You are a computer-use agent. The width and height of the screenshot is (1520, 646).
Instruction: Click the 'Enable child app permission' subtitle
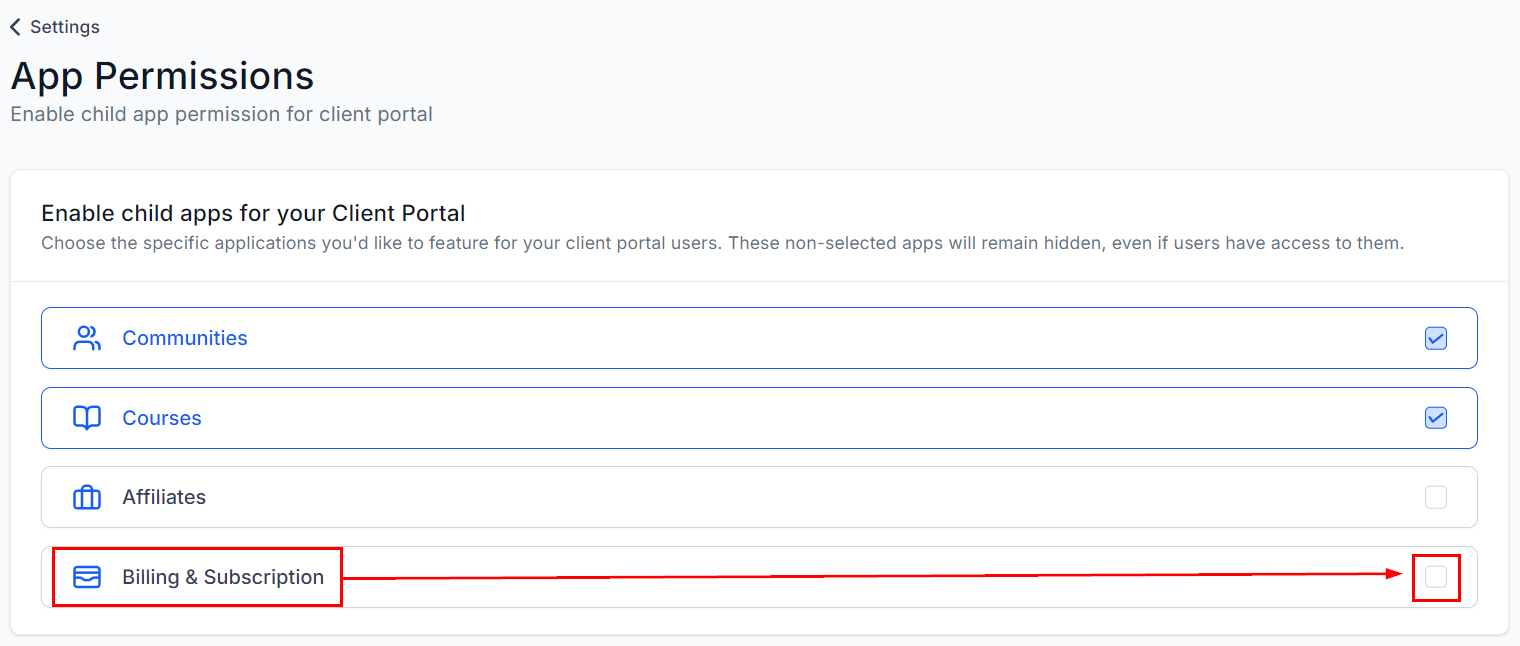pos(221,114)
